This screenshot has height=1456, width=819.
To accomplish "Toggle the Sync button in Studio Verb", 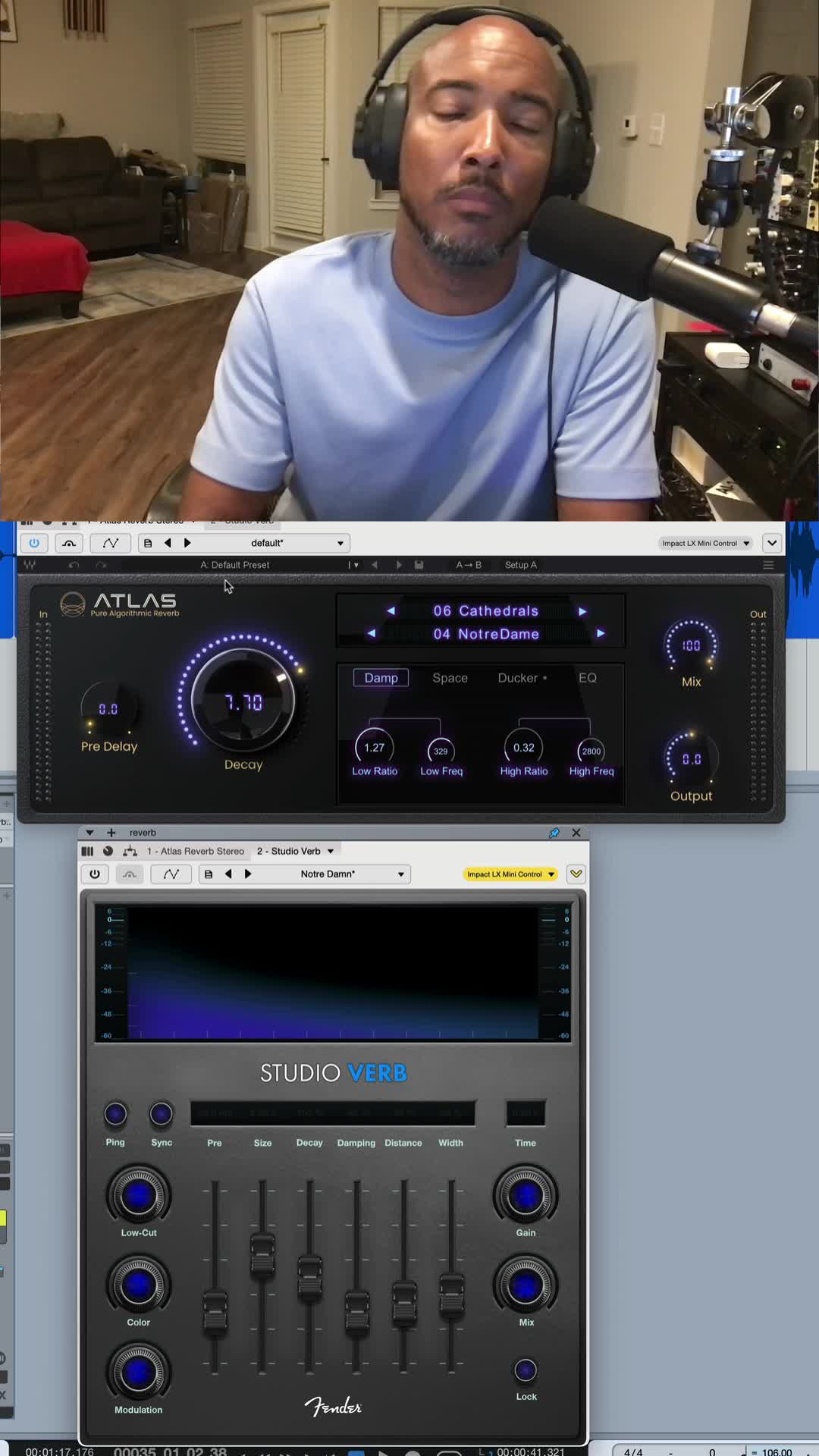I will tap(161, 1114).
